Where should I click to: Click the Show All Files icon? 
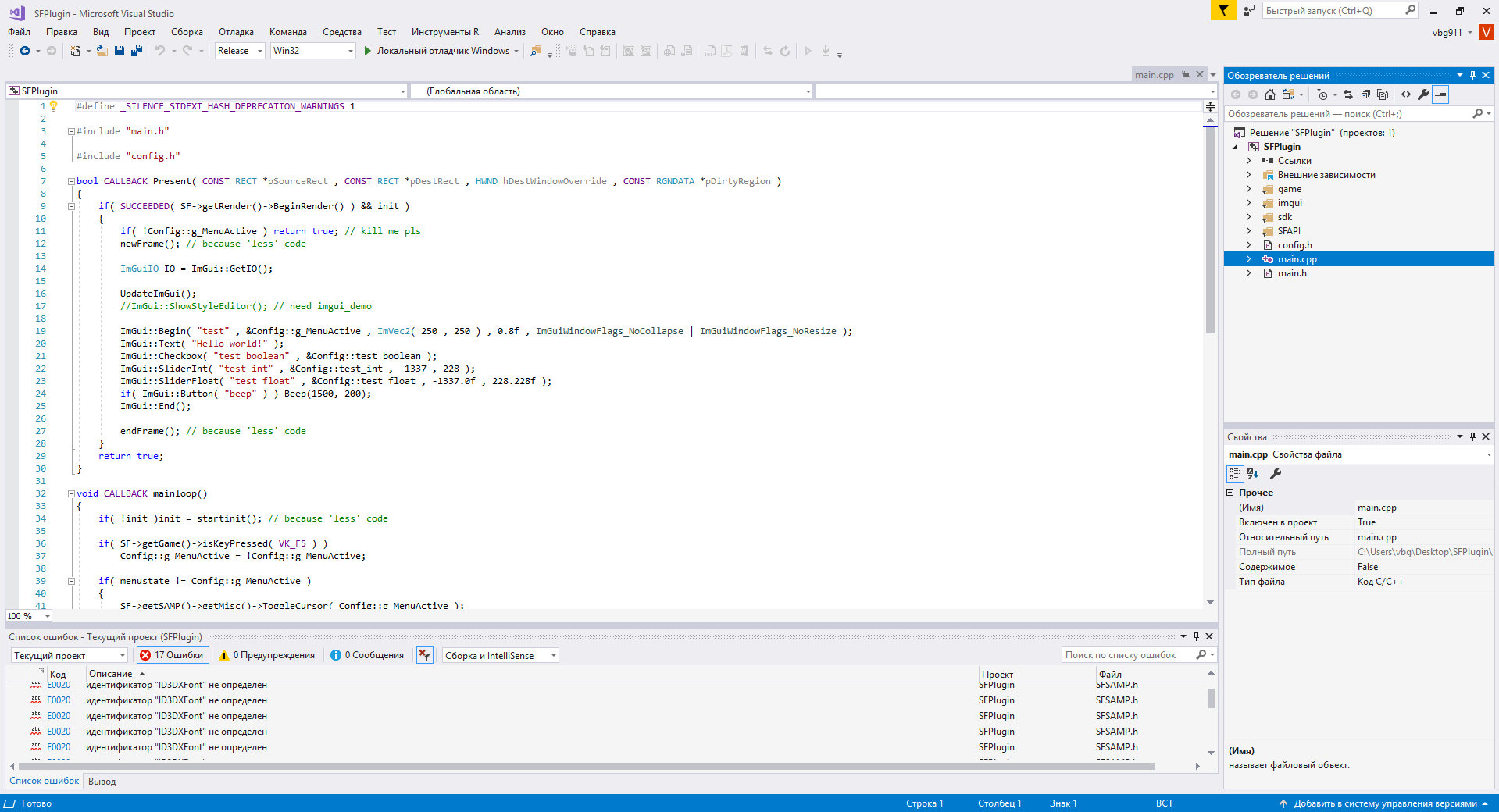(1383, 94)
